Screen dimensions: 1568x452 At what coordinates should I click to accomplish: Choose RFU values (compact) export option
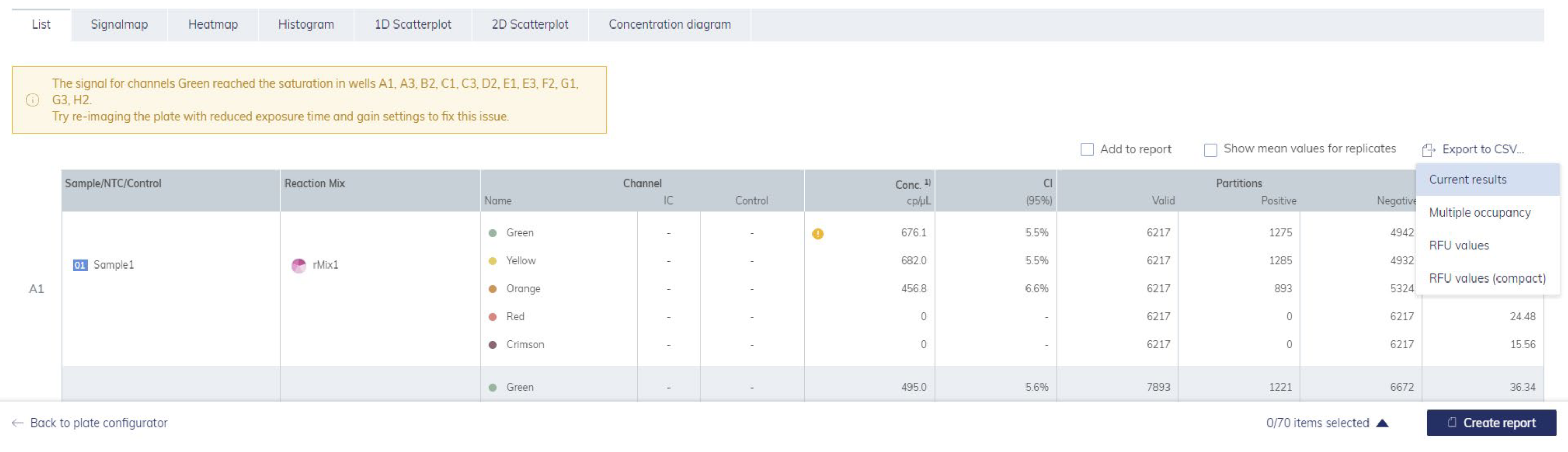tap(1488, 278)
